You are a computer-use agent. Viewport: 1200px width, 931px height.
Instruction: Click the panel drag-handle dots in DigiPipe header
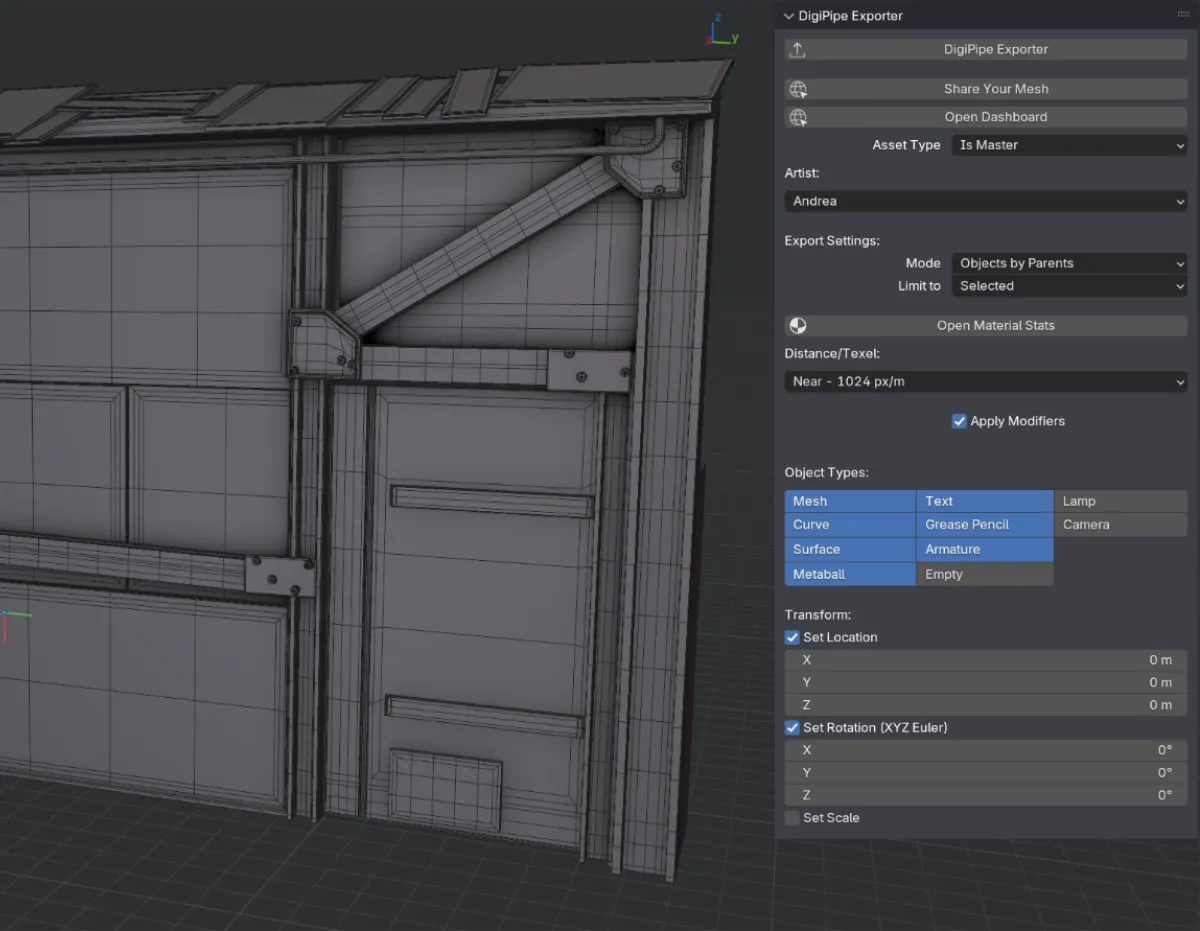coord(1183,16)
